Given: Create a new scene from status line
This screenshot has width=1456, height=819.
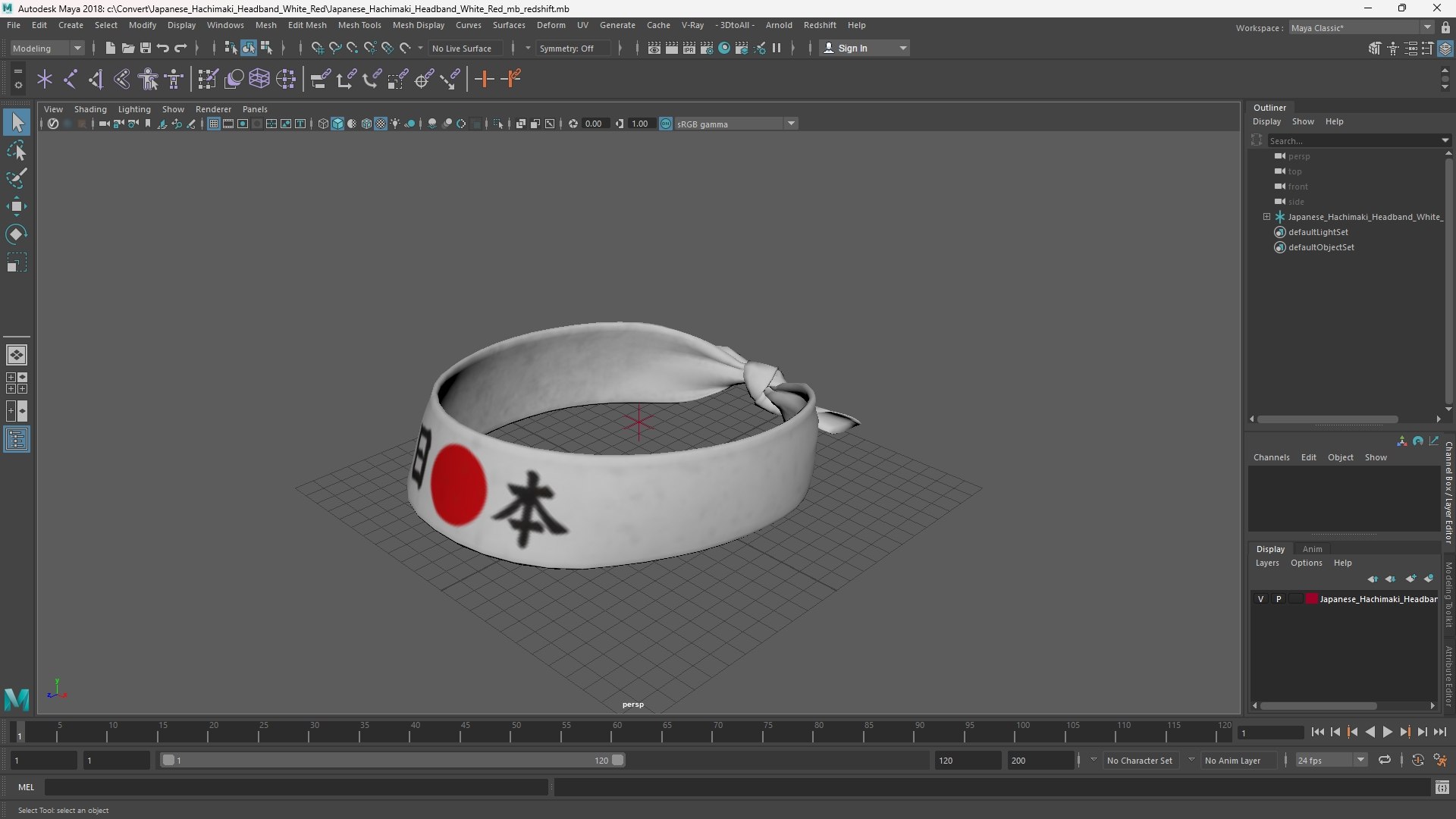Looking at the screenshot, I should point(111,48).
